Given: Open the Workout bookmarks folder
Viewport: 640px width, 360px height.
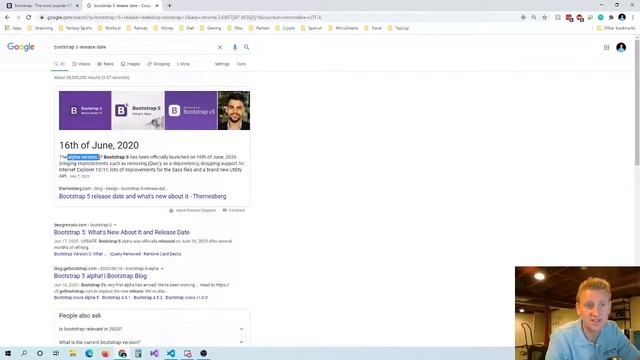Looking at the screenshot, I should point(109,28).
